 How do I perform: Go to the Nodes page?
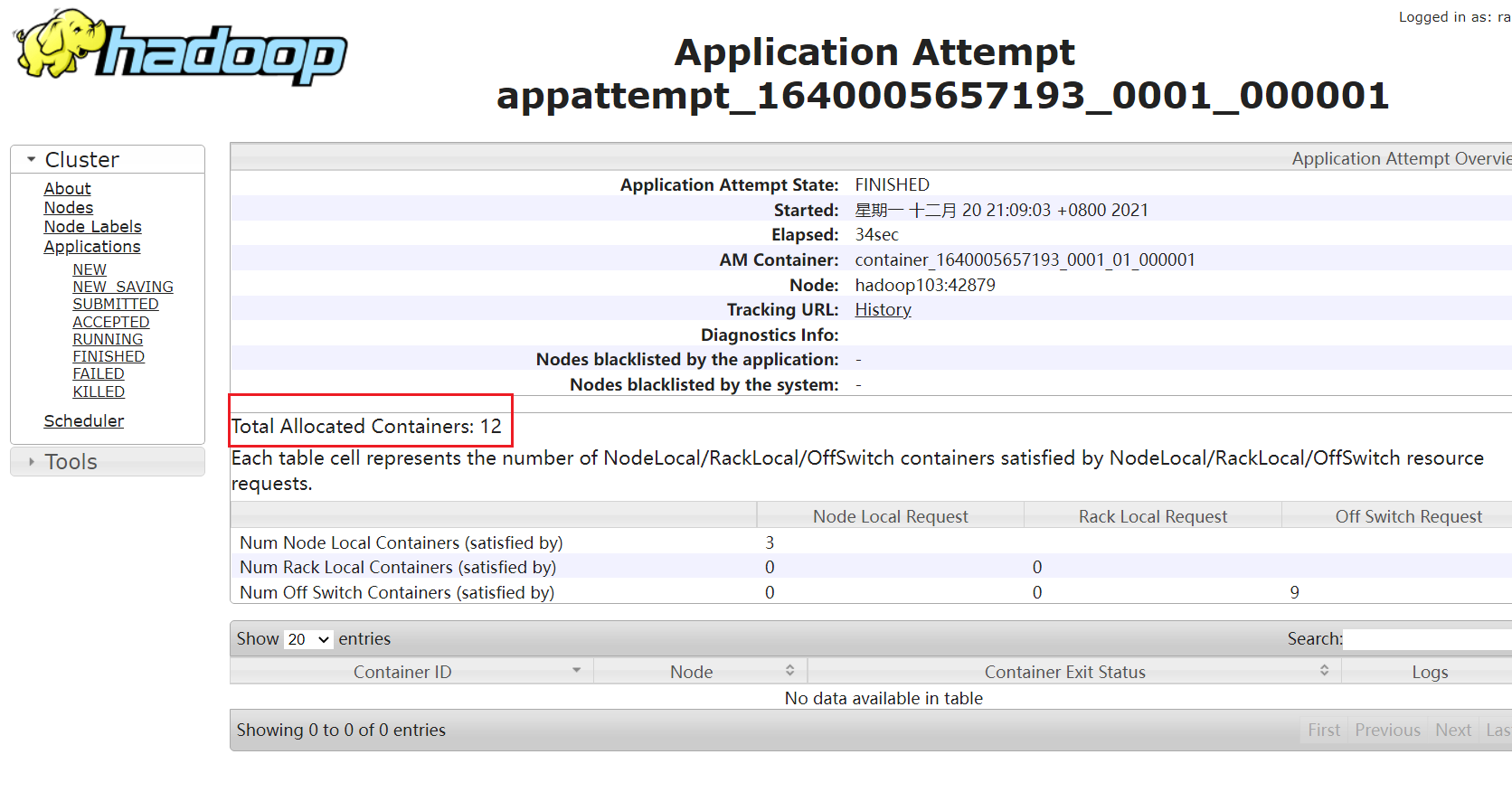click(69, 207)
